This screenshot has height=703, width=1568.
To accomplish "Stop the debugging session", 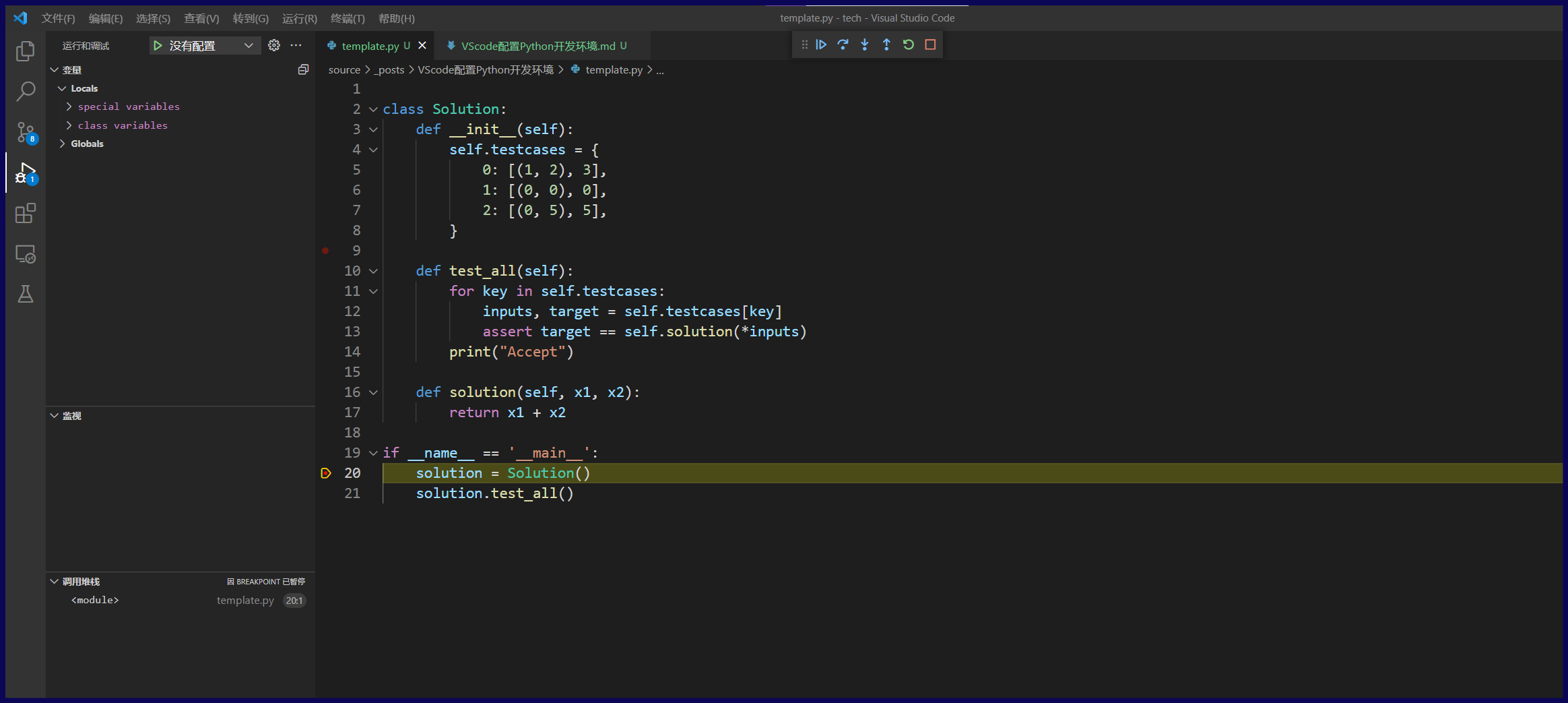I will click(930, 44).
